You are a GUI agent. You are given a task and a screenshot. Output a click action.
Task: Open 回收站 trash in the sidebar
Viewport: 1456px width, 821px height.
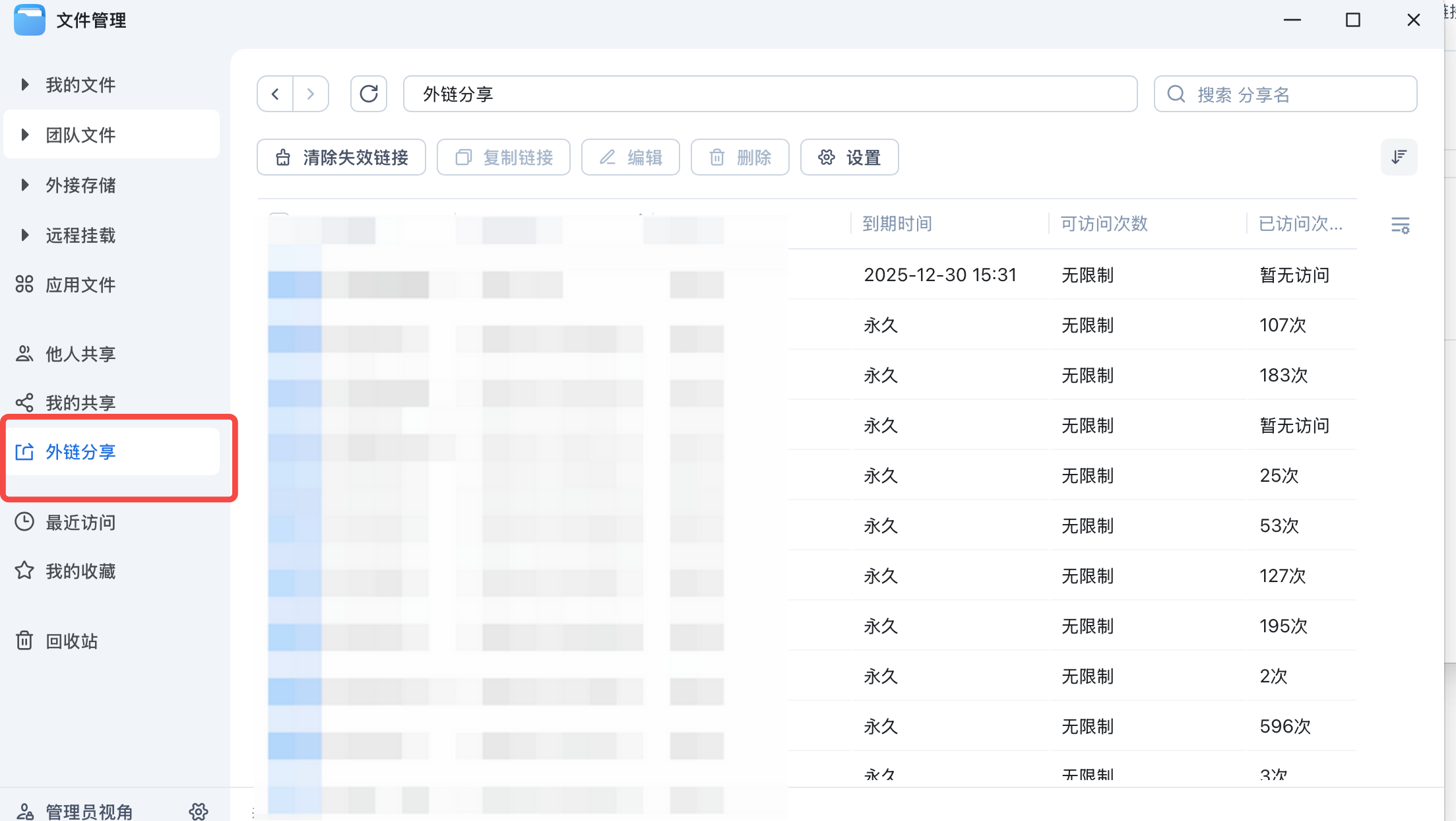pyautogui.click(x=71, y=641)
